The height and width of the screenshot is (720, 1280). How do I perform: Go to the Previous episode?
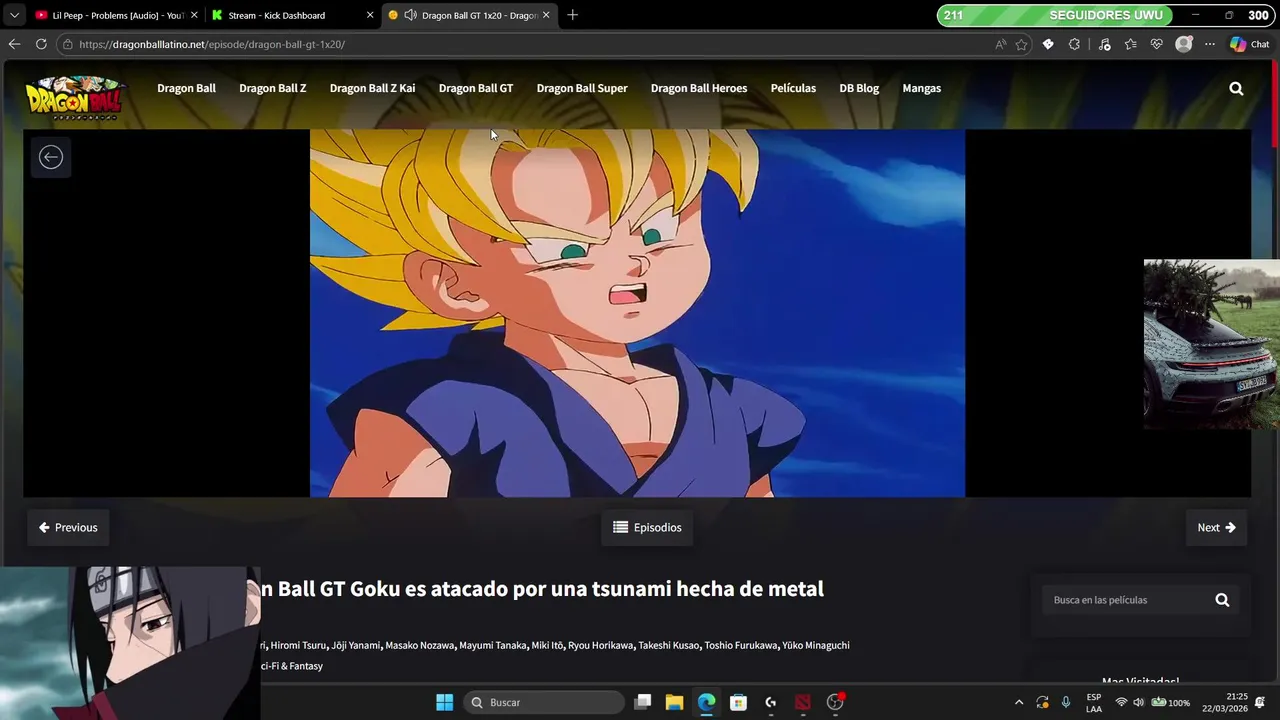tap(68, 527)
